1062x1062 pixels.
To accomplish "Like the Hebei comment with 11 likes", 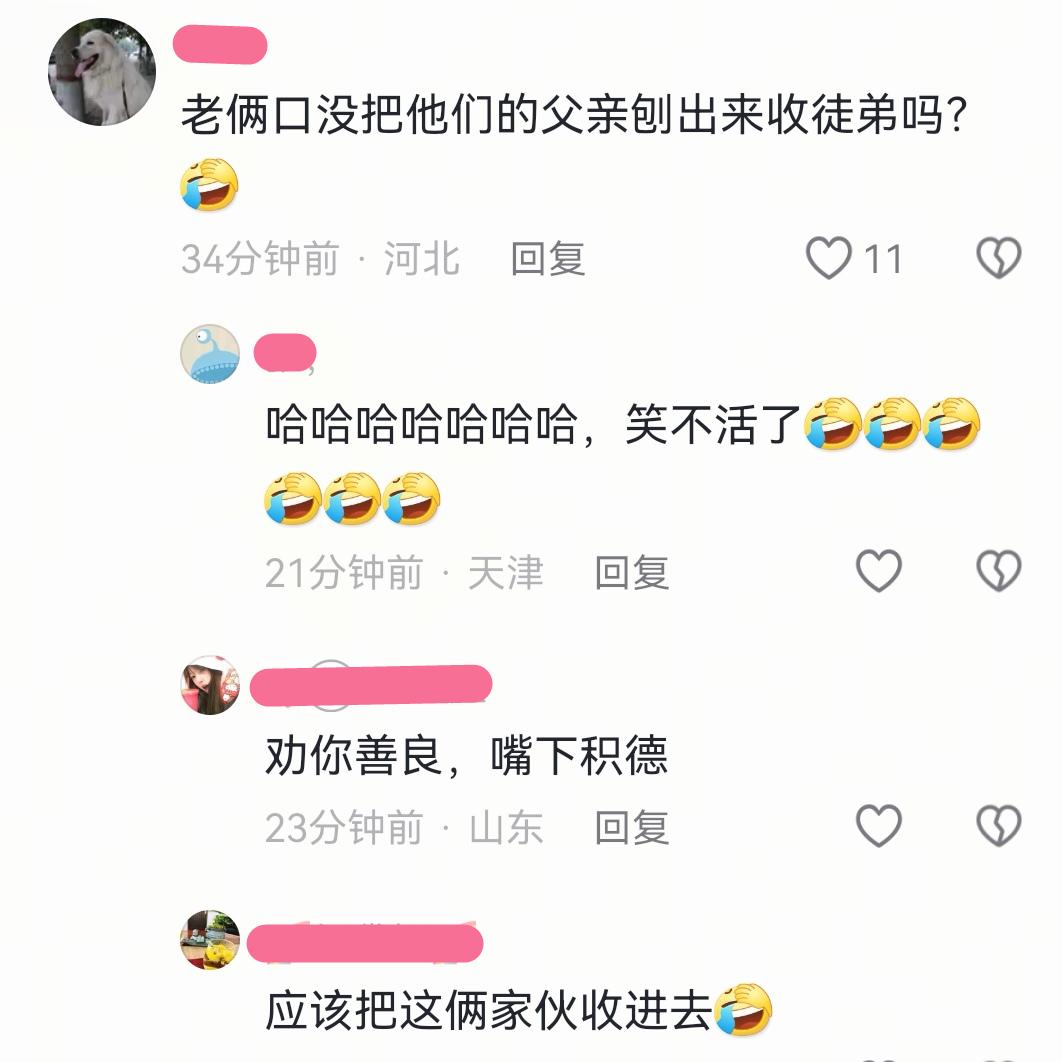I will (x=828, y=258).
